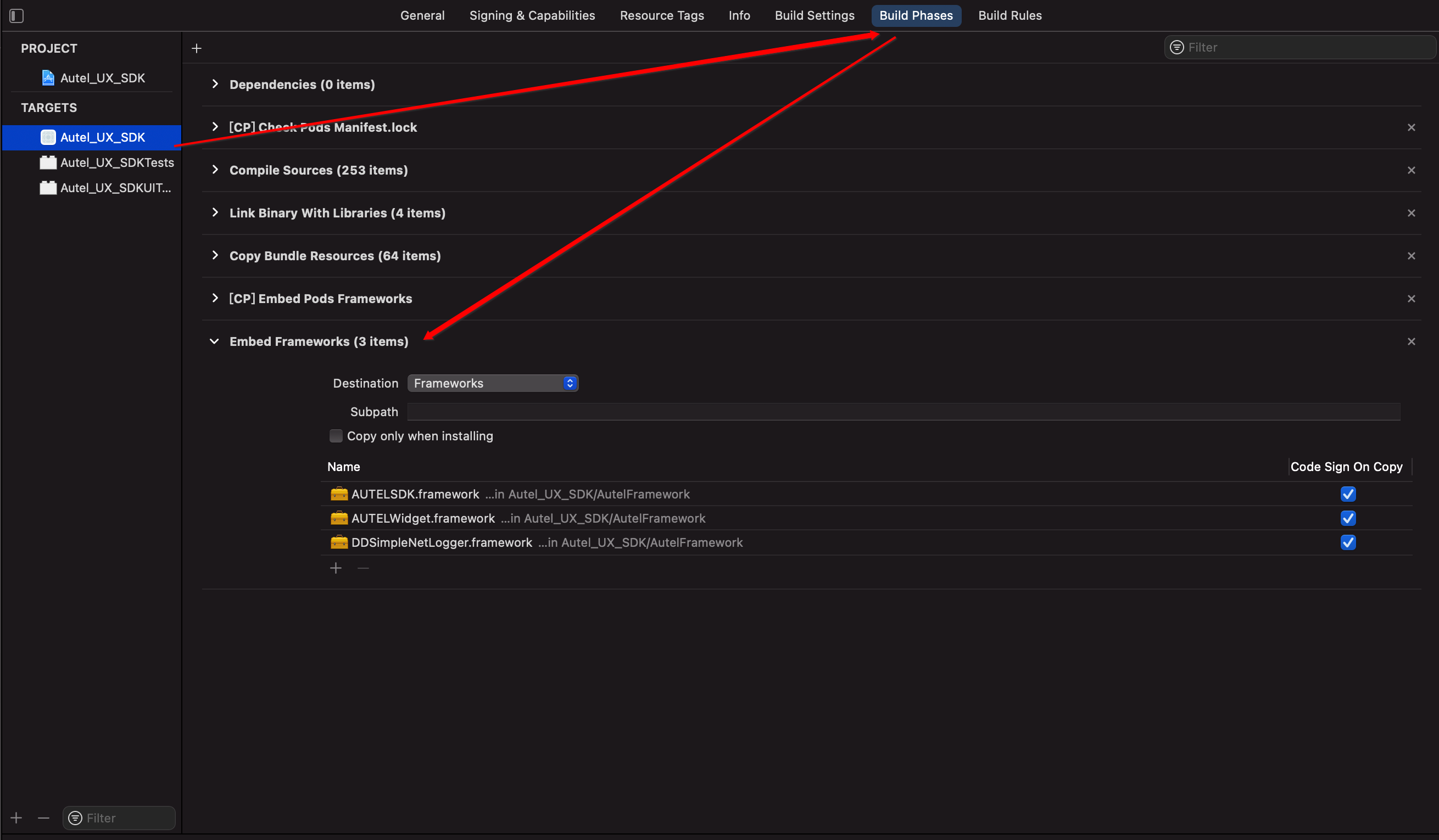
Task: Delete the [CP] Embed Pods Frameworks phase
Action: tap(1411, 299)
